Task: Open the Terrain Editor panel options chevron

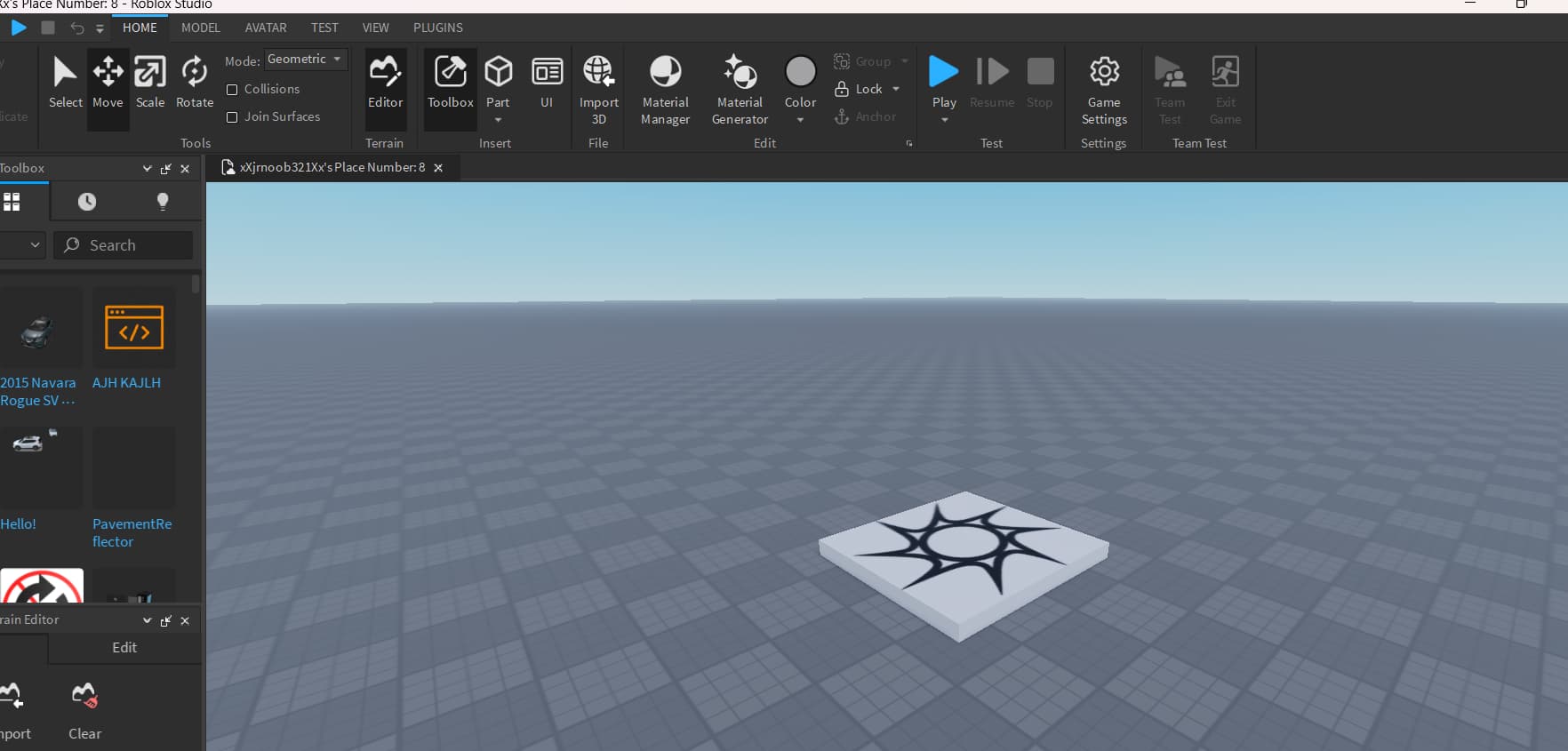Action: [x=148, y=620]
